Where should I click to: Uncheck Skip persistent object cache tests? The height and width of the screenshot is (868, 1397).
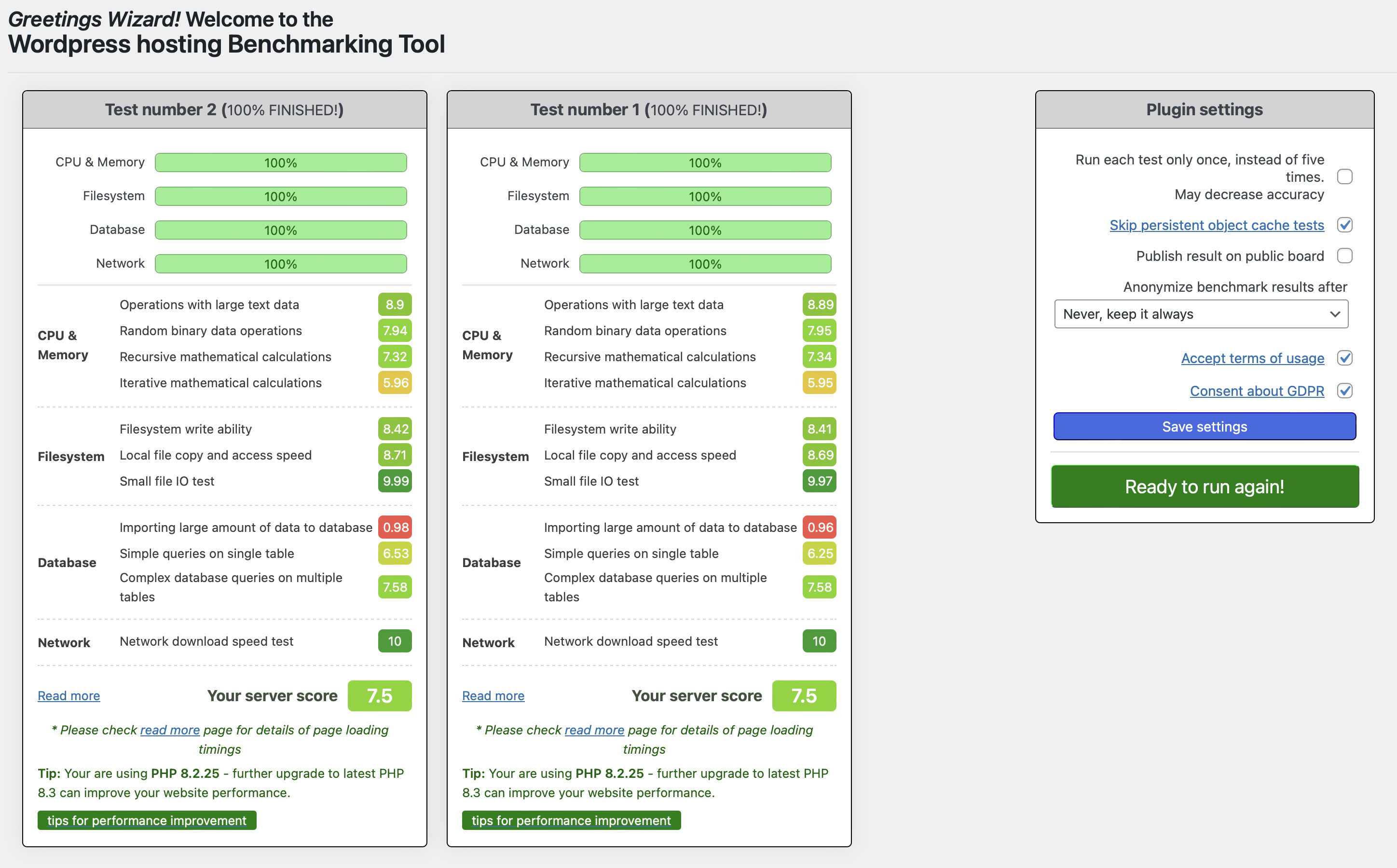[1344, 225]
